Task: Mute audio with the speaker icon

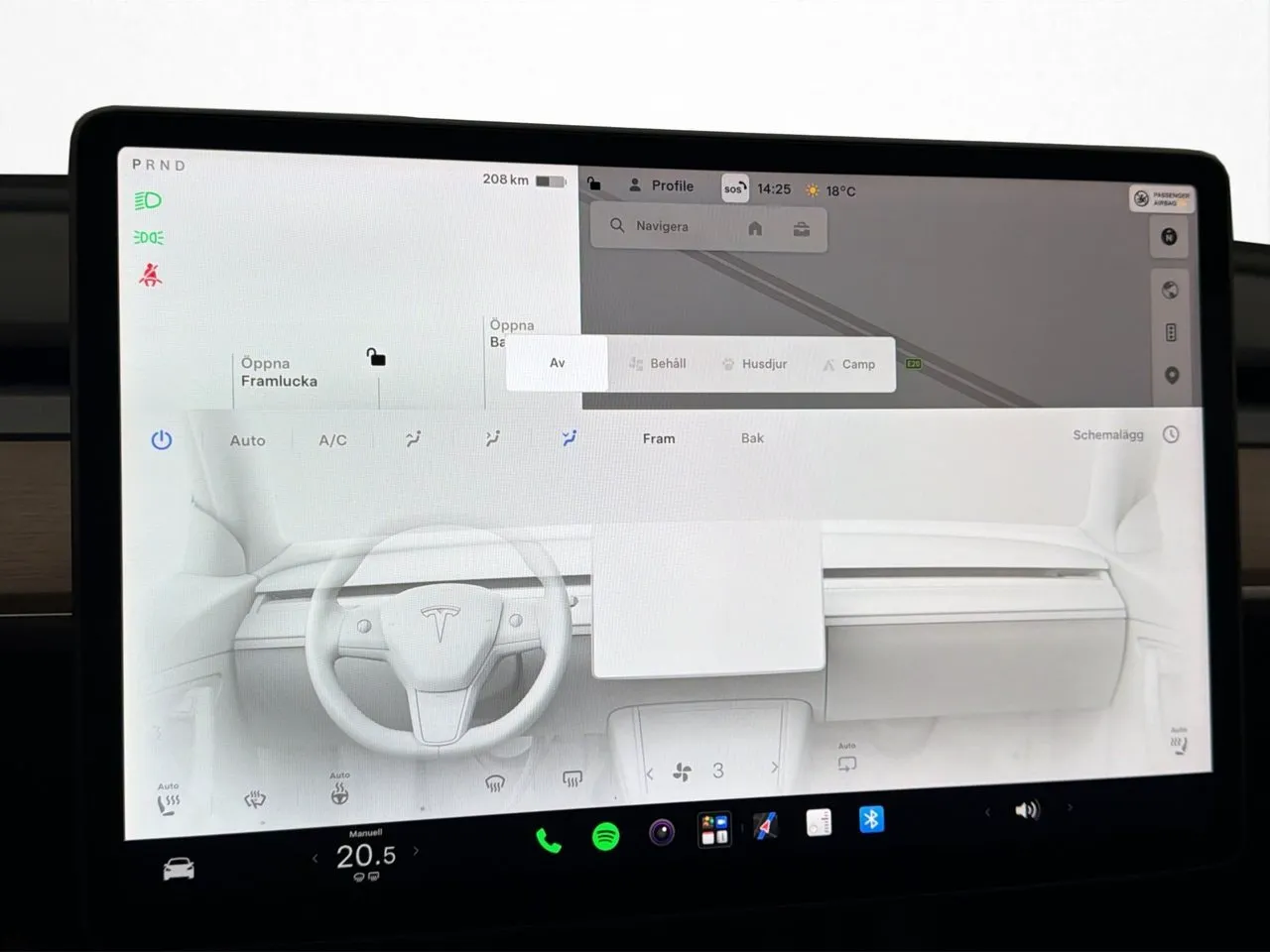Action: tap(1027, 810)
